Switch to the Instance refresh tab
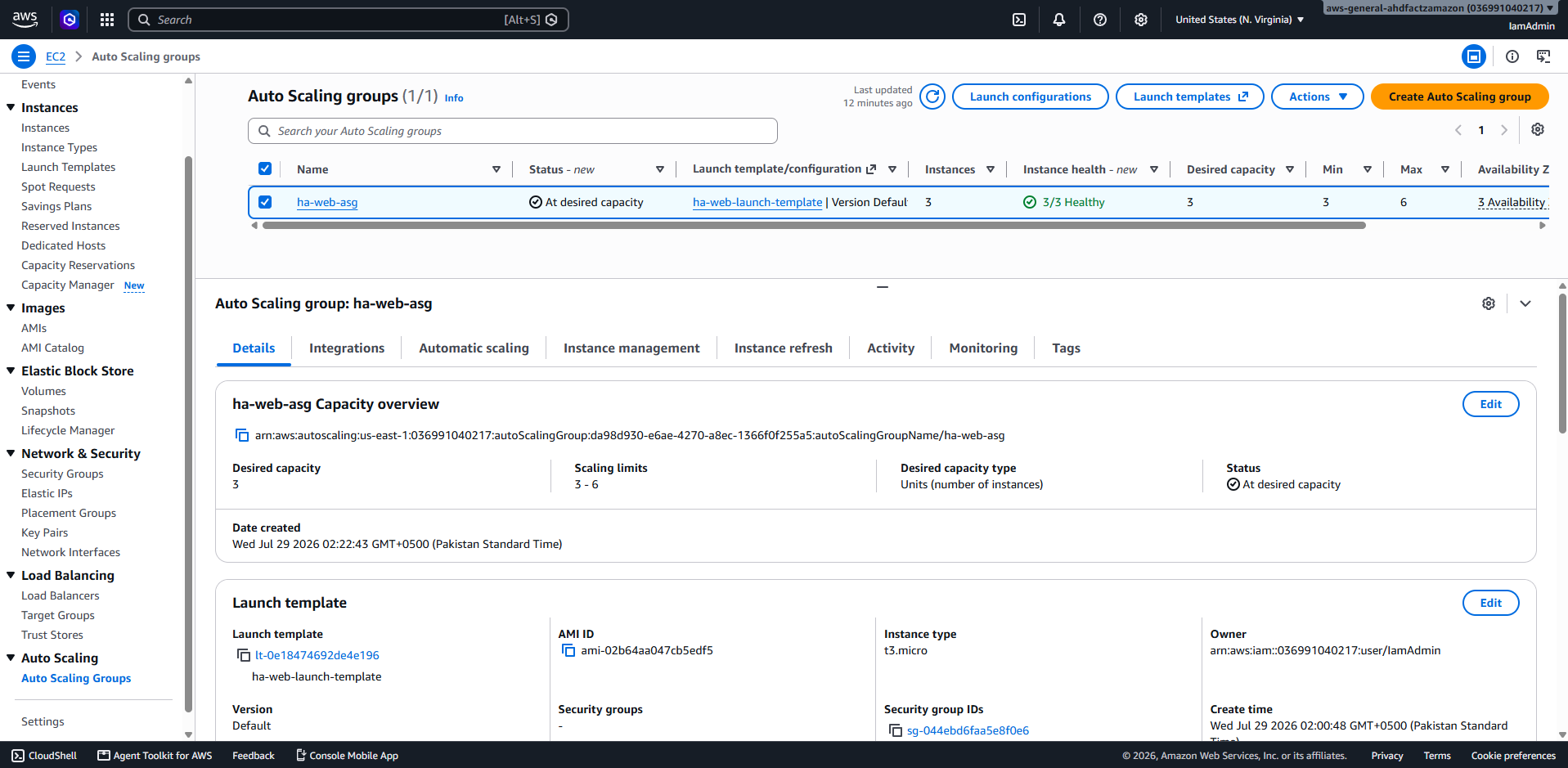This screenshot has height=768, width=1568. point(783,348)
